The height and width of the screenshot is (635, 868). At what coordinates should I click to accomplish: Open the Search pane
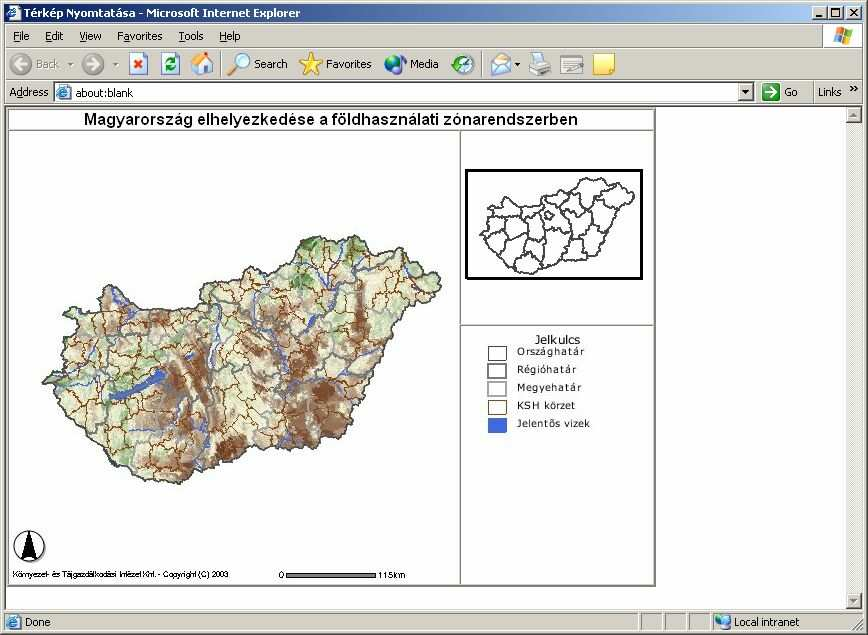click(257, 64)
